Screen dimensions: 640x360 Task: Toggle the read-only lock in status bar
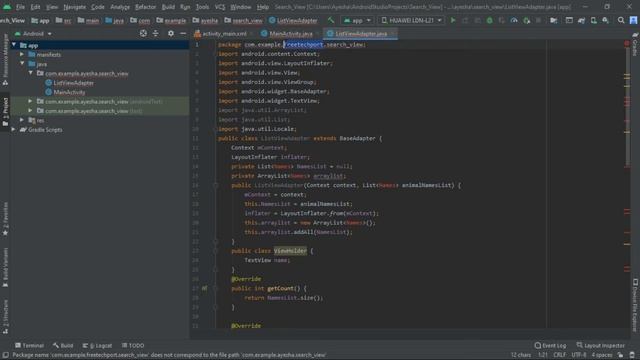[620, 355]
